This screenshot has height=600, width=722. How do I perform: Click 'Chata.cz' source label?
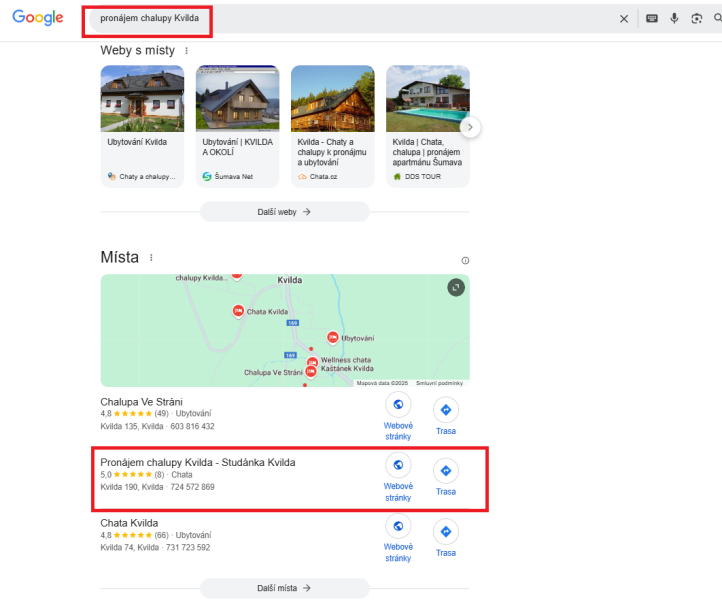coord(323,176)
